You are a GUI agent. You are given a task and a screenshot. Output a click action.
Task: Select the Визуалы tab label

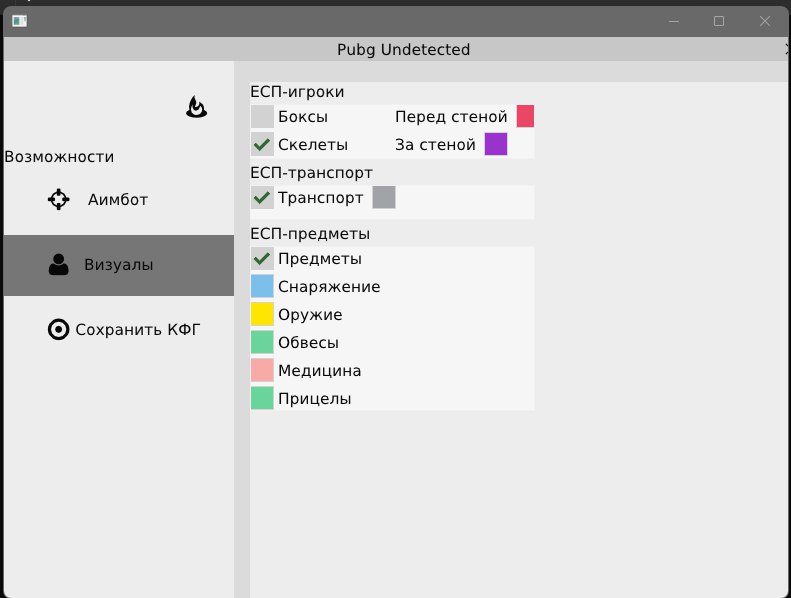coord(118,265)
